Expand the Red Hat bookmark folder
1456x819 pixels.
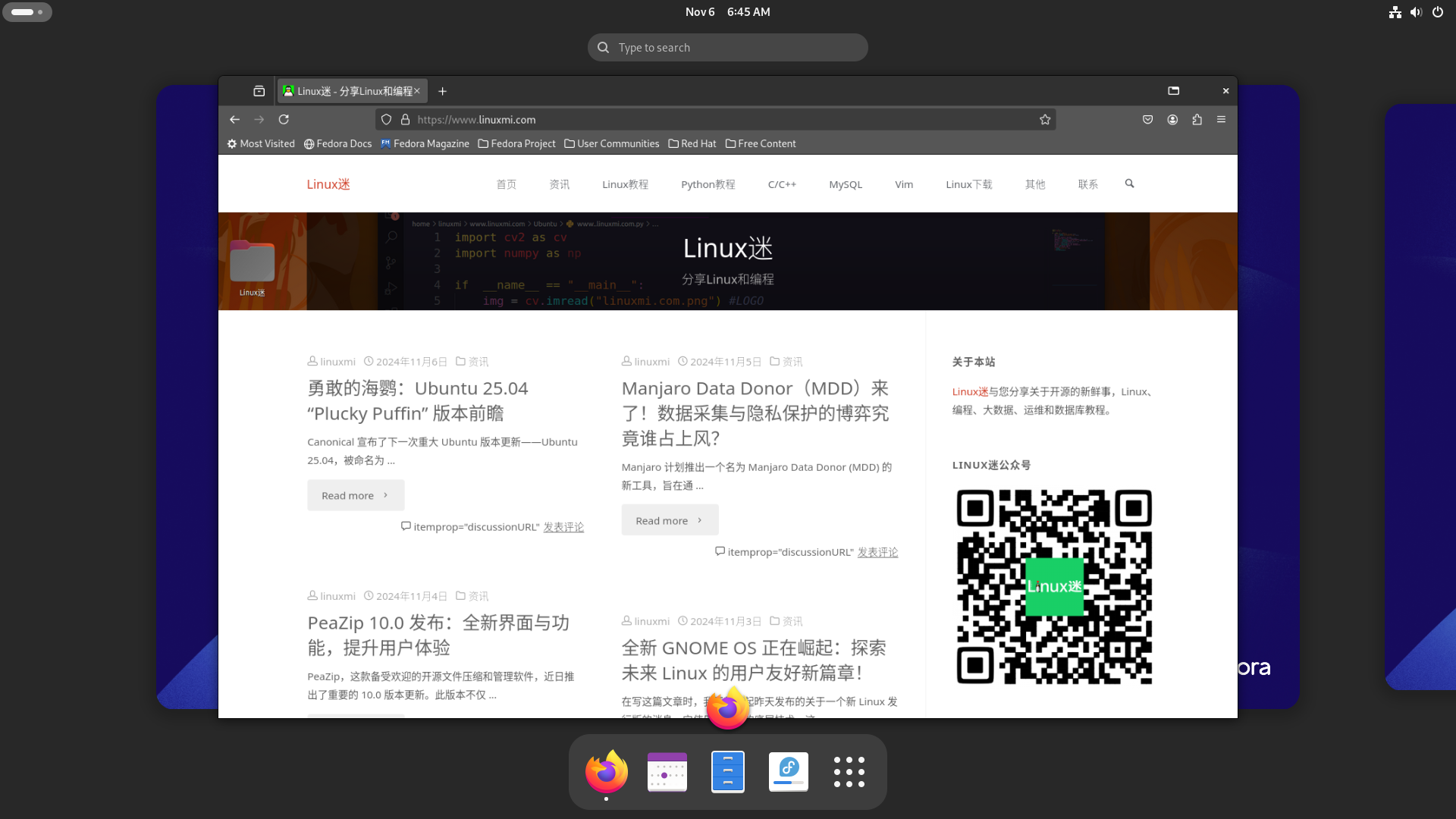coord(692,143)
